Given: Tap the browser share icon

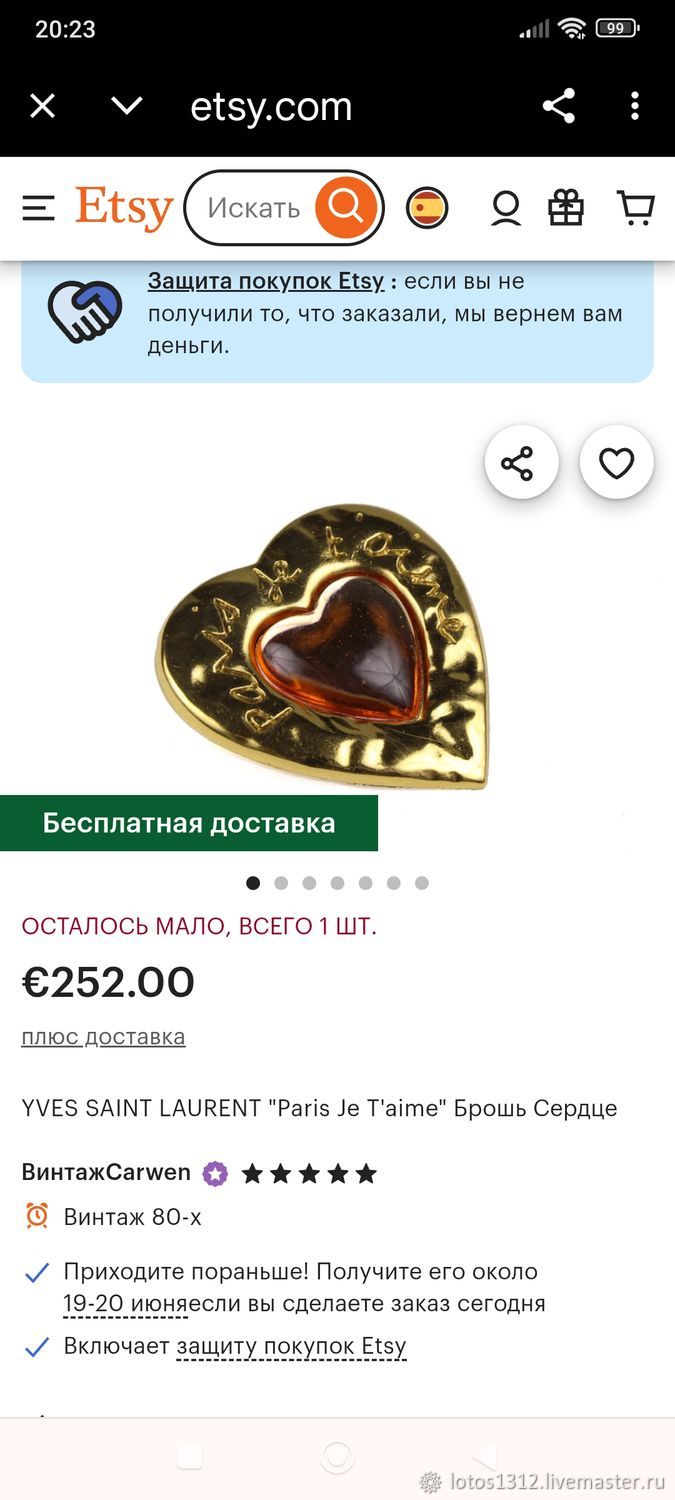Looking at the screenshot, I should pyautogui.click(x=559, y=106).
